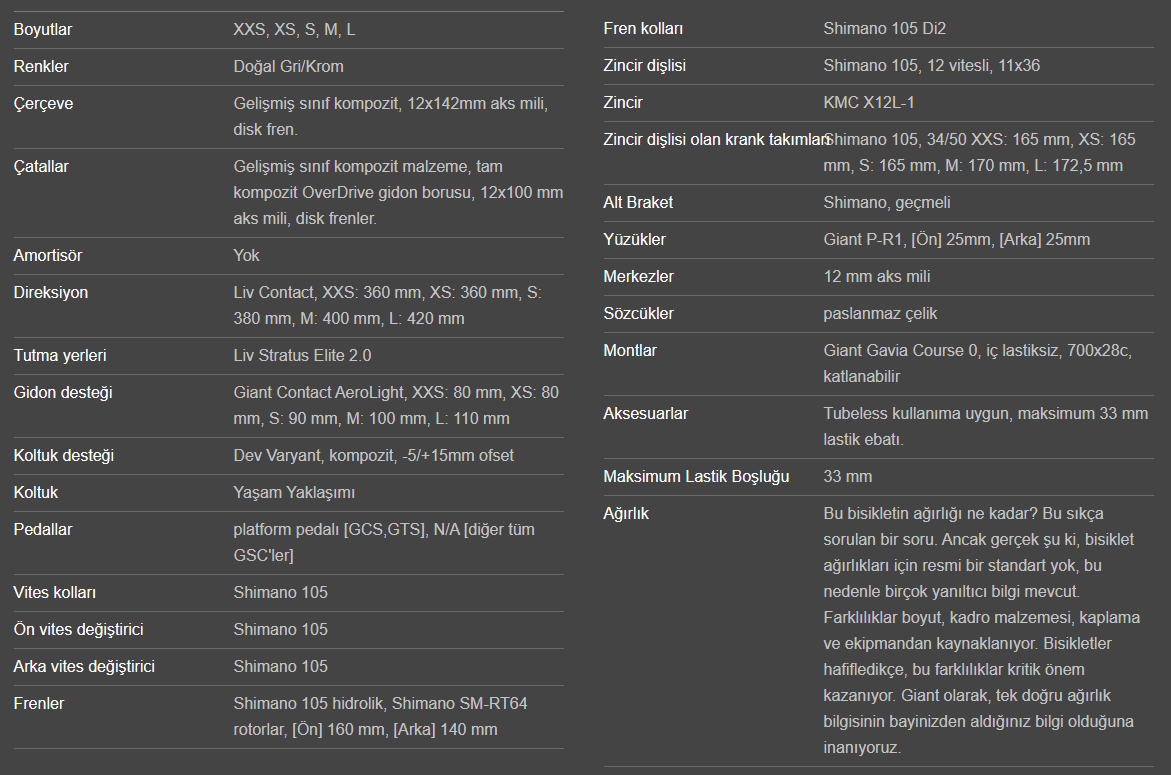Click the chain value 'KMC X12L-1'
The height and width of the screenshot is (775, 1171).
869,102
